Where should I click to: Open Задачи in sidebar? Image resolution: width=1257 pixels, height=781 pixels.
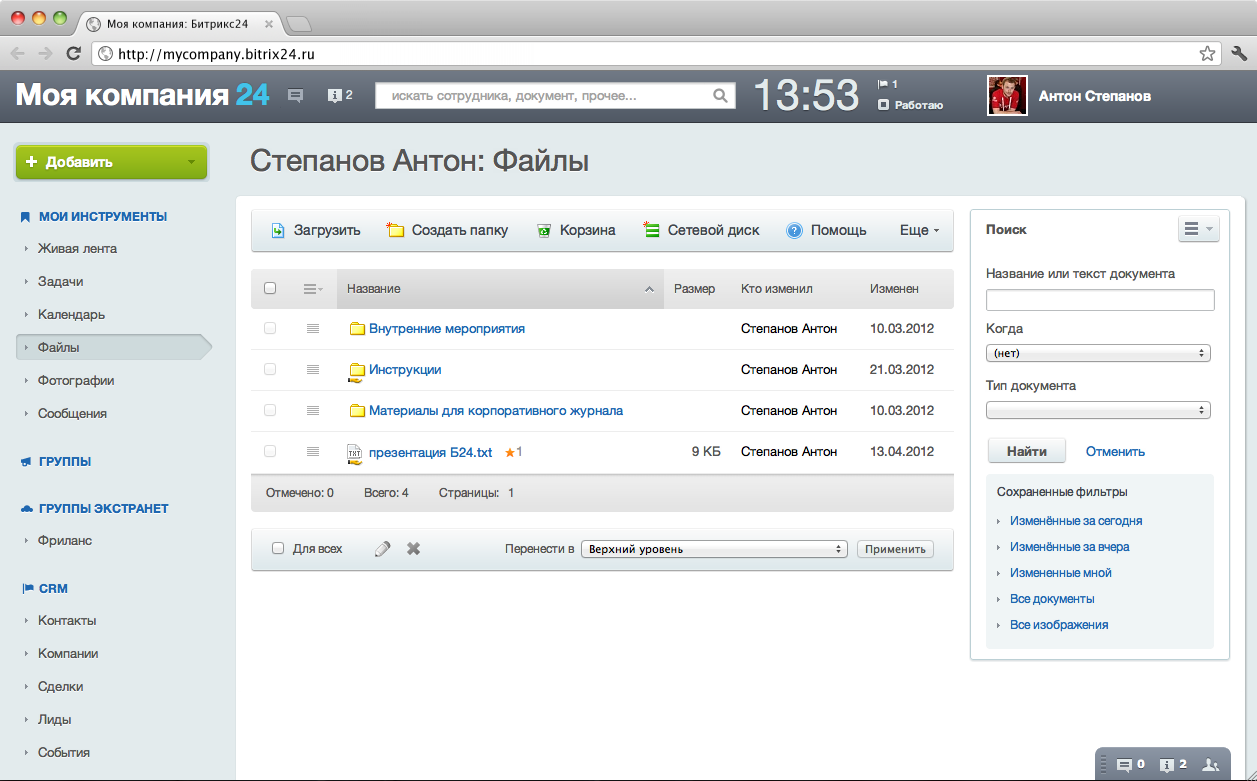60,282
